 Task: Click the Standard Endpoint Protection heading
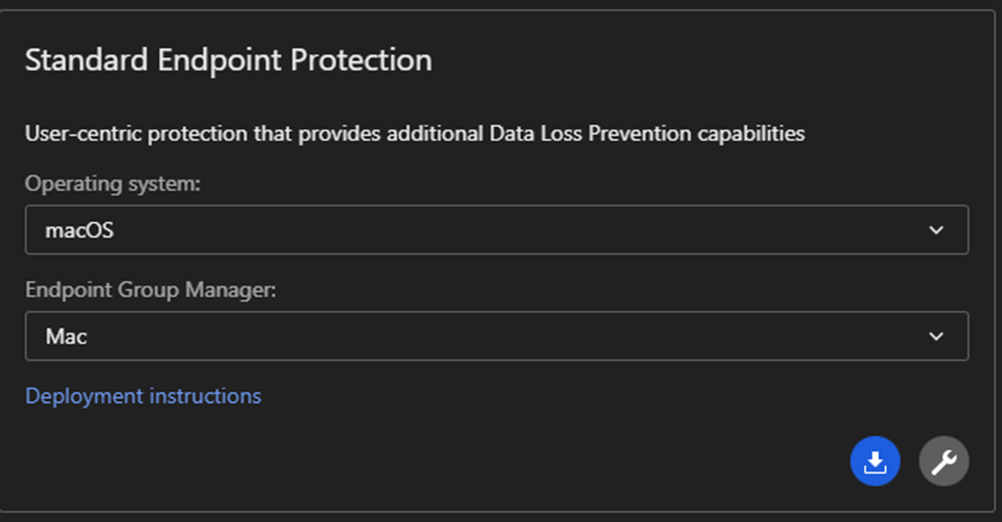click(x=228, y=60)
